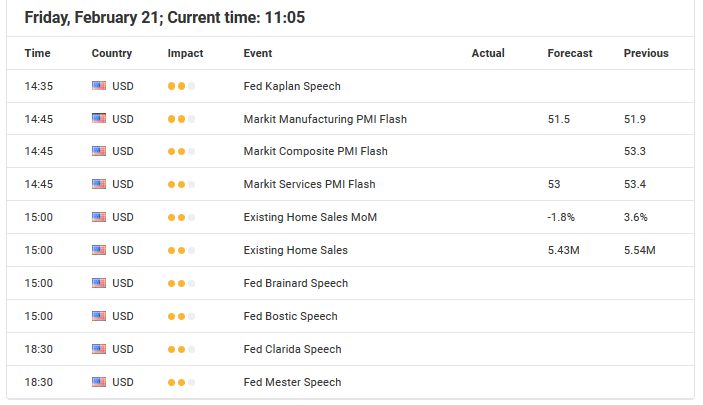
Task: Click the US flag icon beside Fed Kaplan Speech
Action: (99, 86)
